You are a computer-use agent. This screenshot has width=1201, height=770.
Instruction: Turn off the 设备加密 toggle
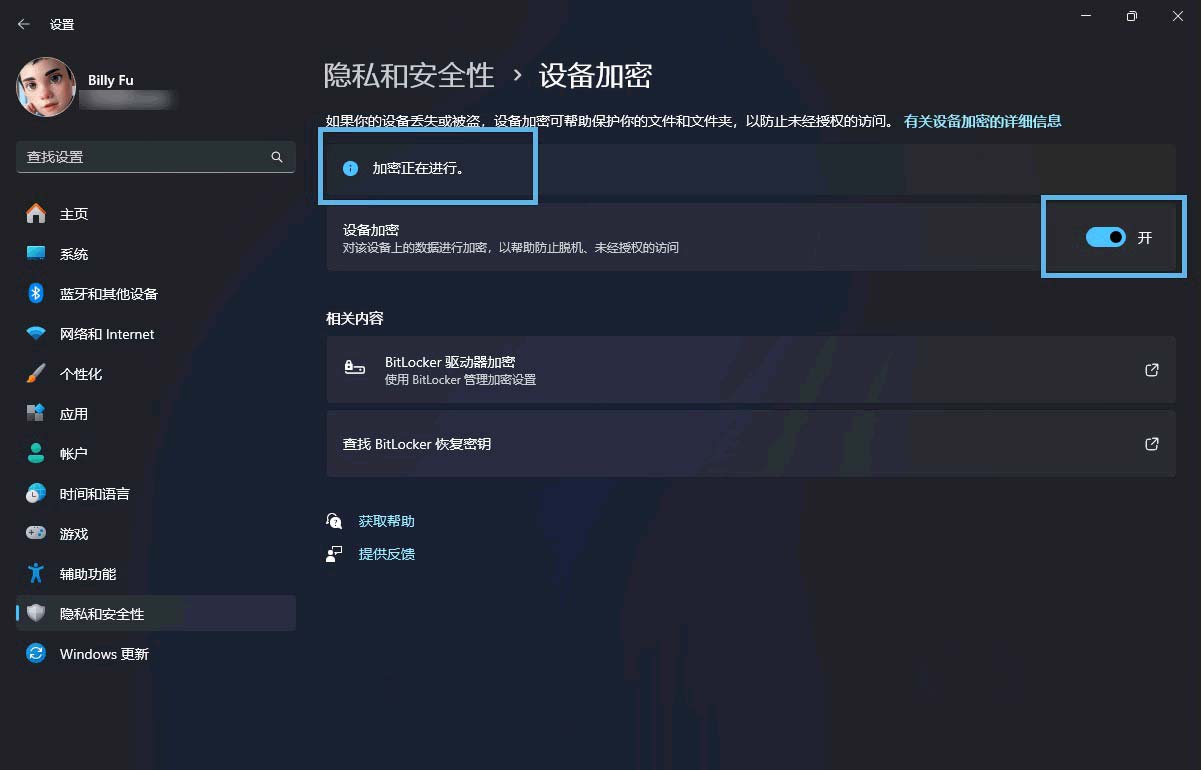coord(1105,238)
